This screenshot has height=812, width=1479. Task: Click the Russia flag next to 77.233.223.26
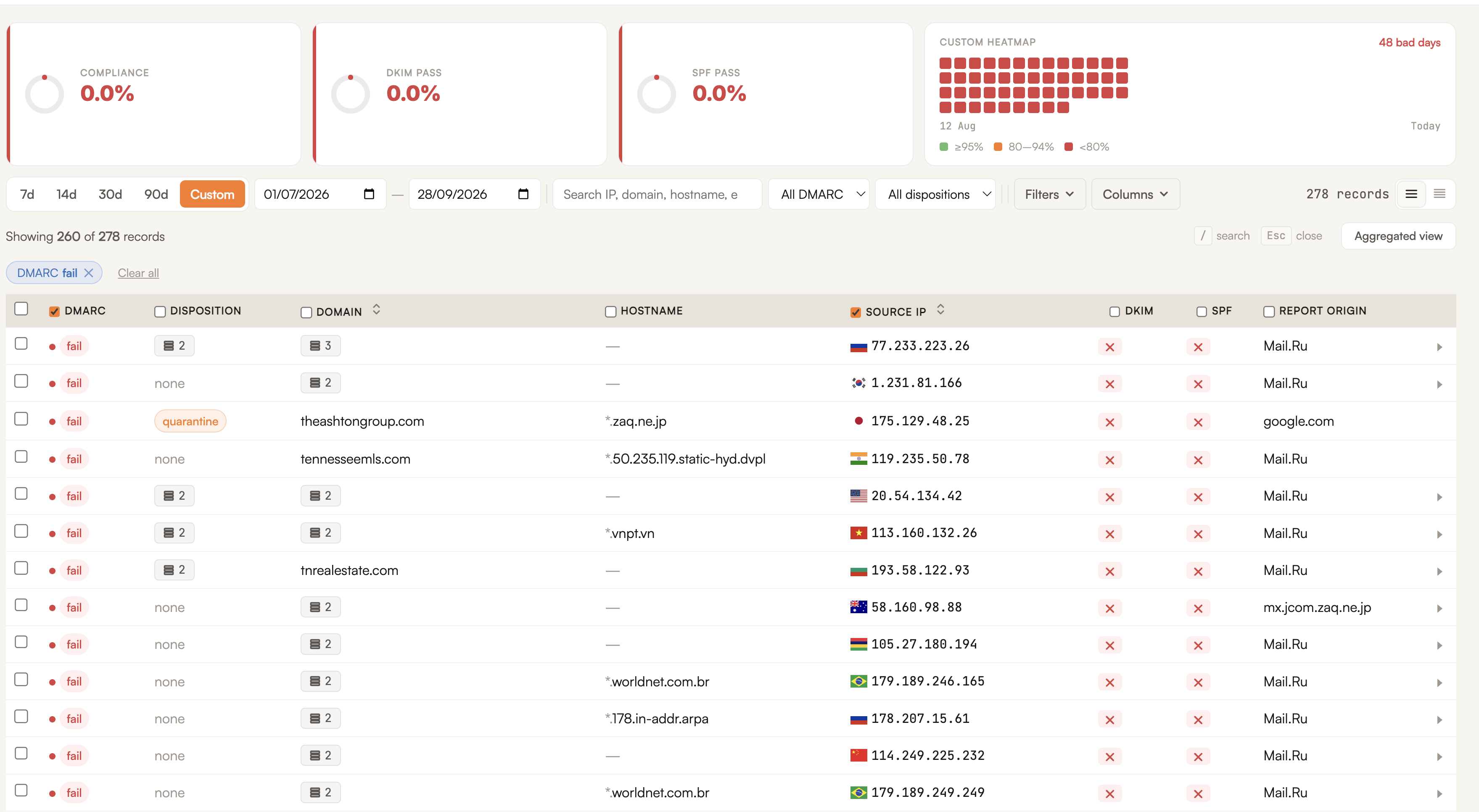[858, 346]
